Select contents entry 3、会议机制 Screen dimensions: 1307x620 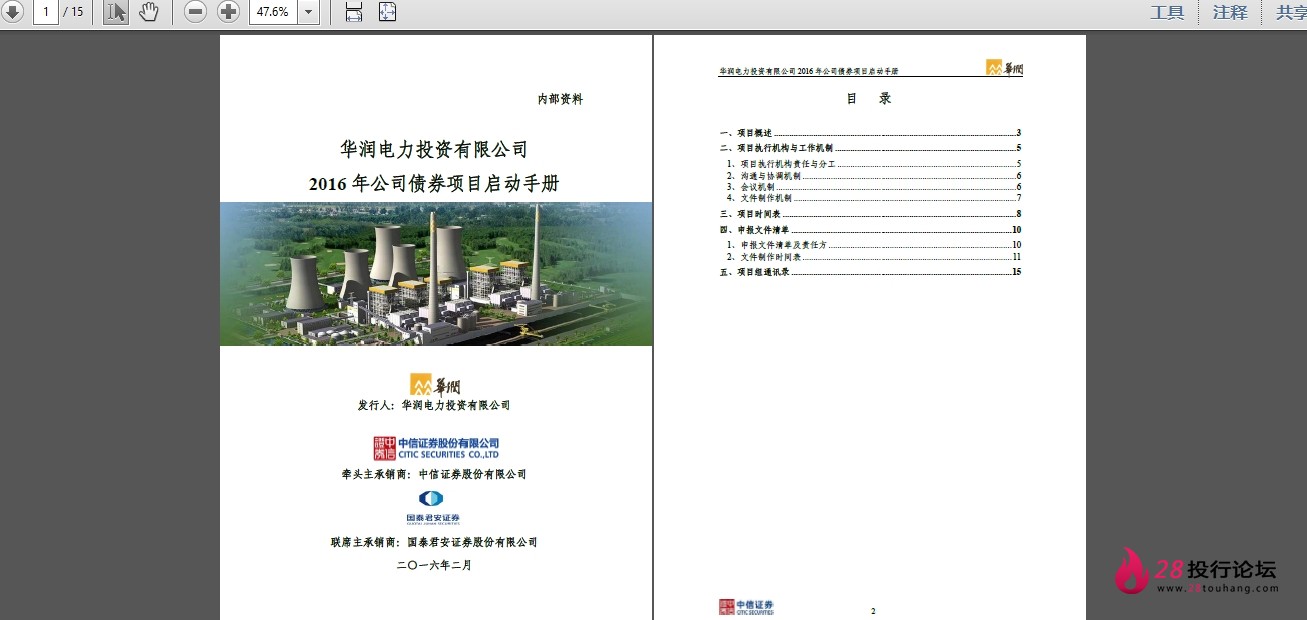[873, 186]
